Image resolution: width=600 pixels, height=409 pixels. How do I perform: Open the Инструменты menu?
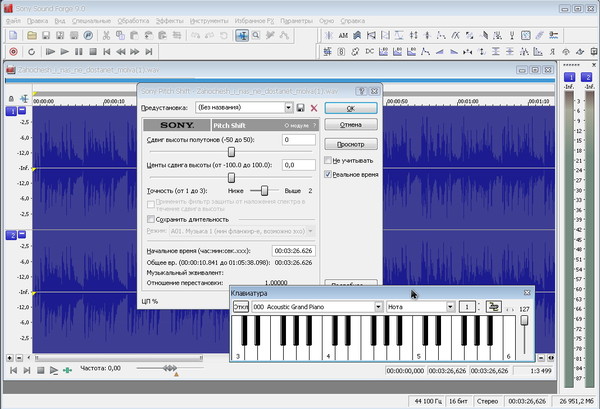(x=209, y=21)
